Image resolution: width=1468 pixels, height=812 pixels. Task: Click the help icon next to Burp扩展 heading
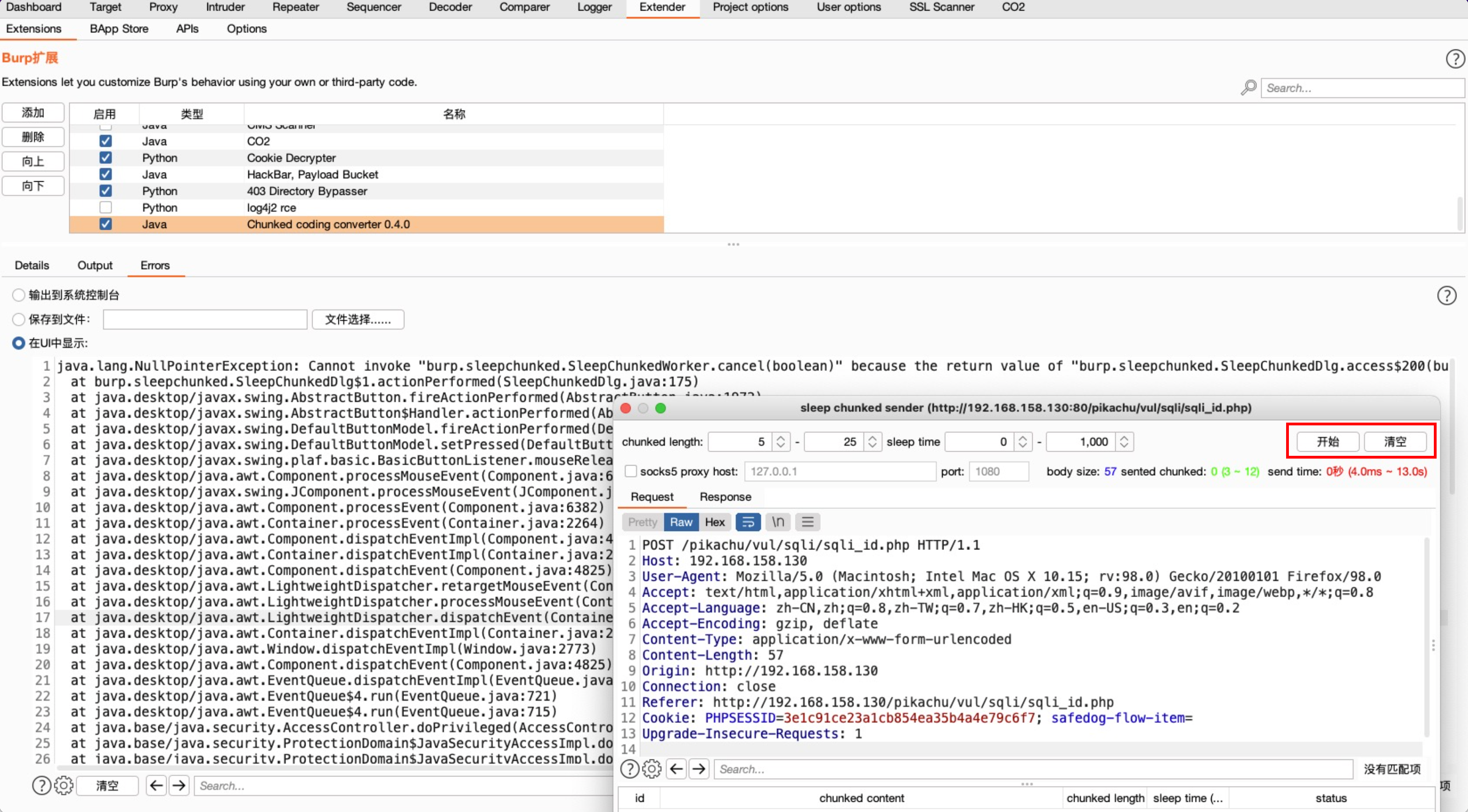tap(1455, 59)
